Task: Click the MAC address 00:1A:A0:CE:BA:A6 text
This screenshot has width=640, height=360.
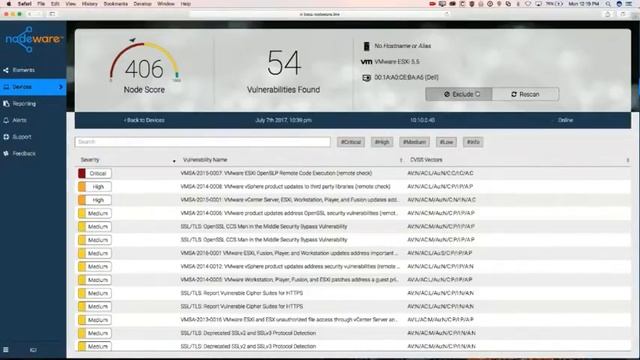Action: tap(406, 78)
